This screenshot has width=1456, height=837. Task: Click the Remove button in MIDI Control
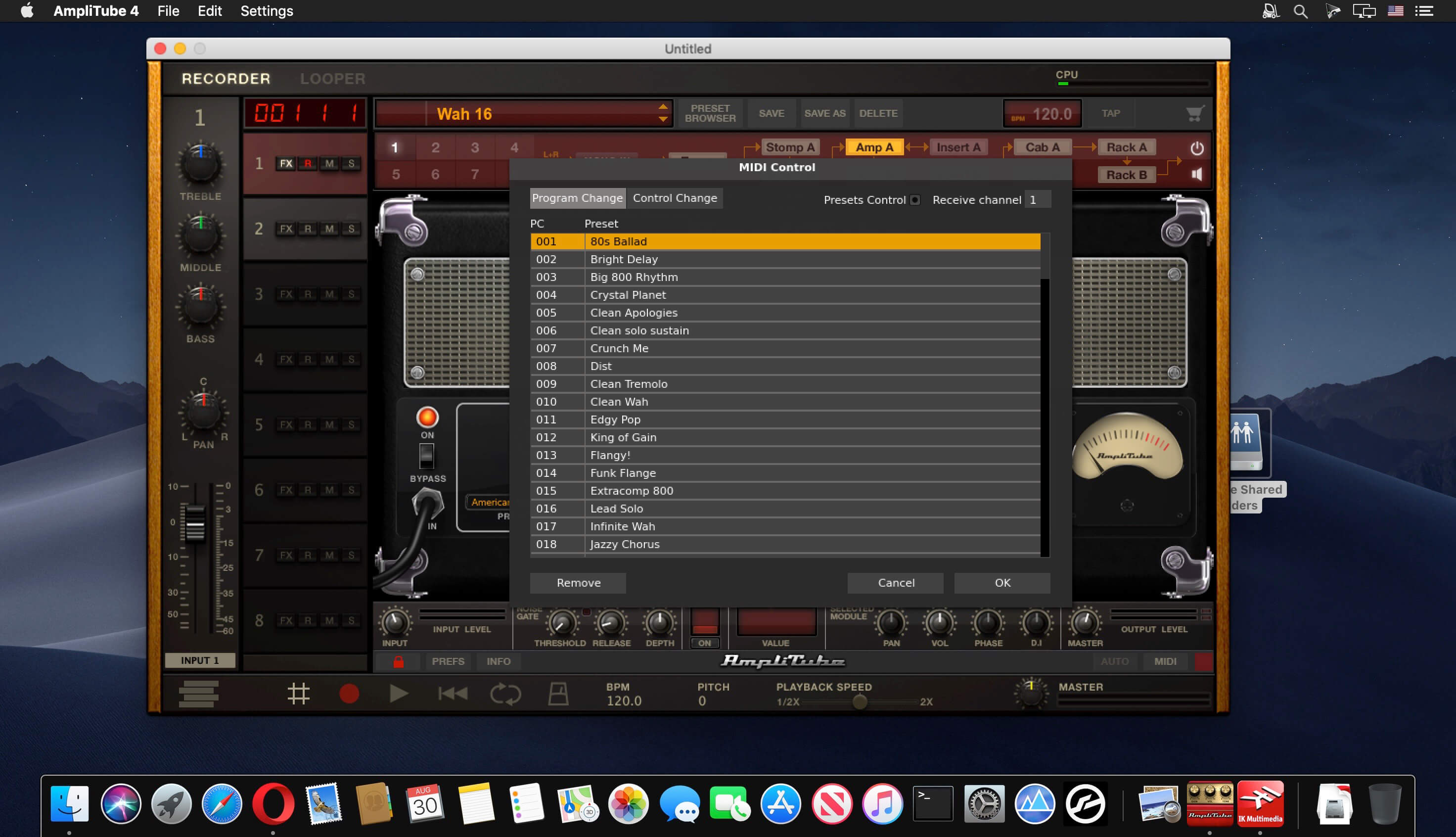(x=578, y=583)
